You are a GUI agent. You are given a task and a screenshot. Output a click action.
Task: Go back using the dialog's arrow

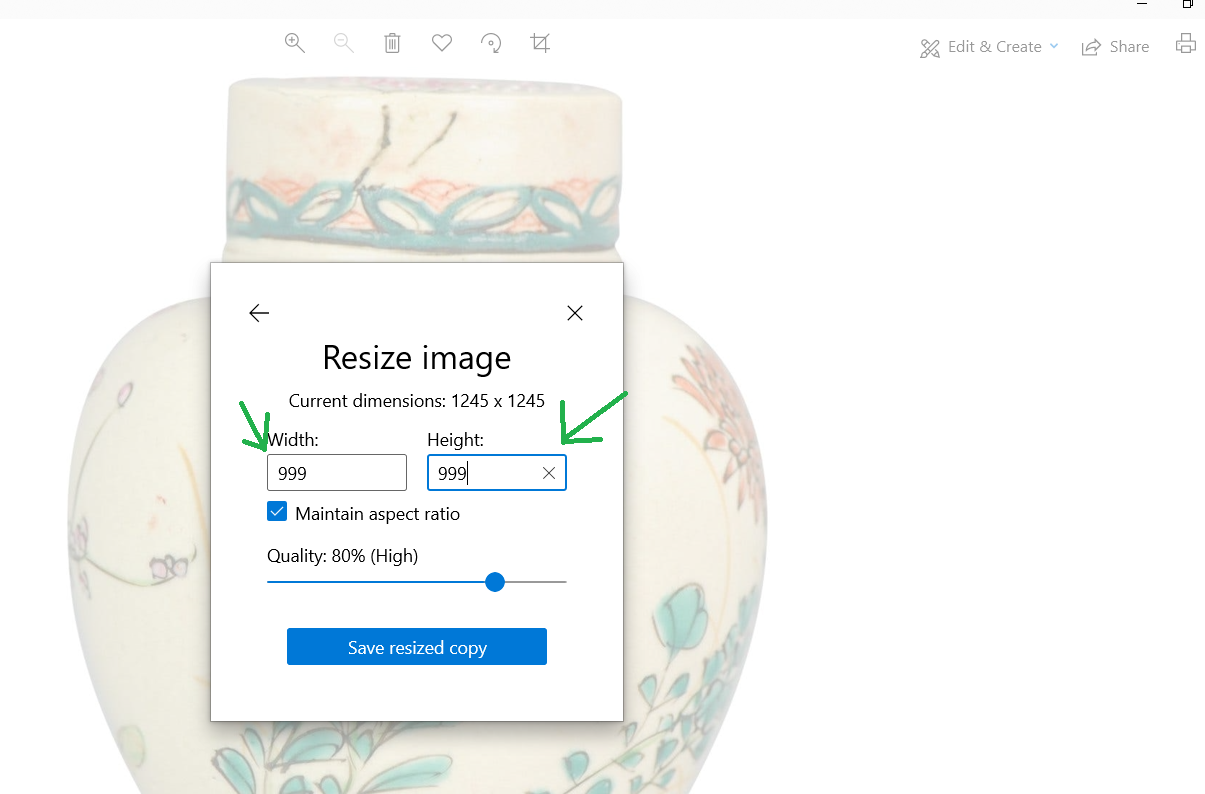click(259, 313)
